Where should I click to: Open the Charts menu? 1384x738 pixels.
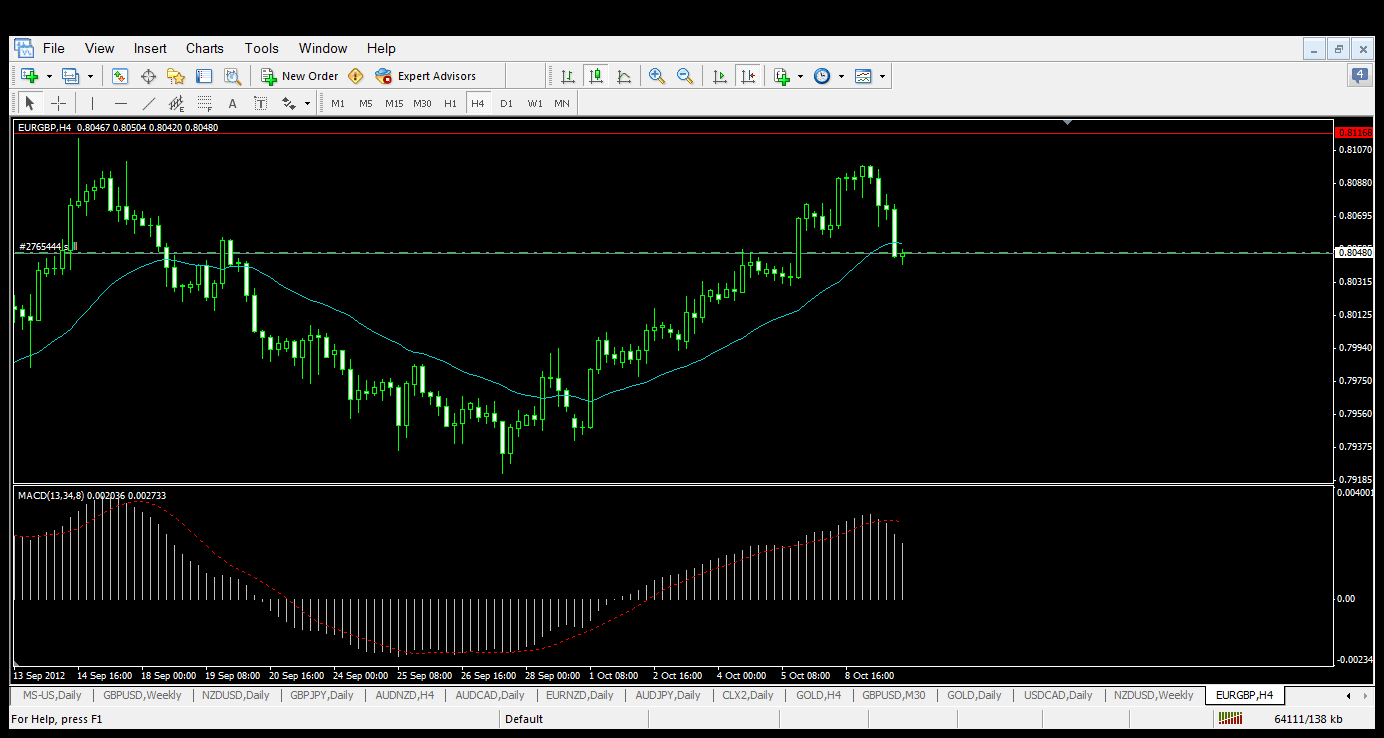coord(205,48)
